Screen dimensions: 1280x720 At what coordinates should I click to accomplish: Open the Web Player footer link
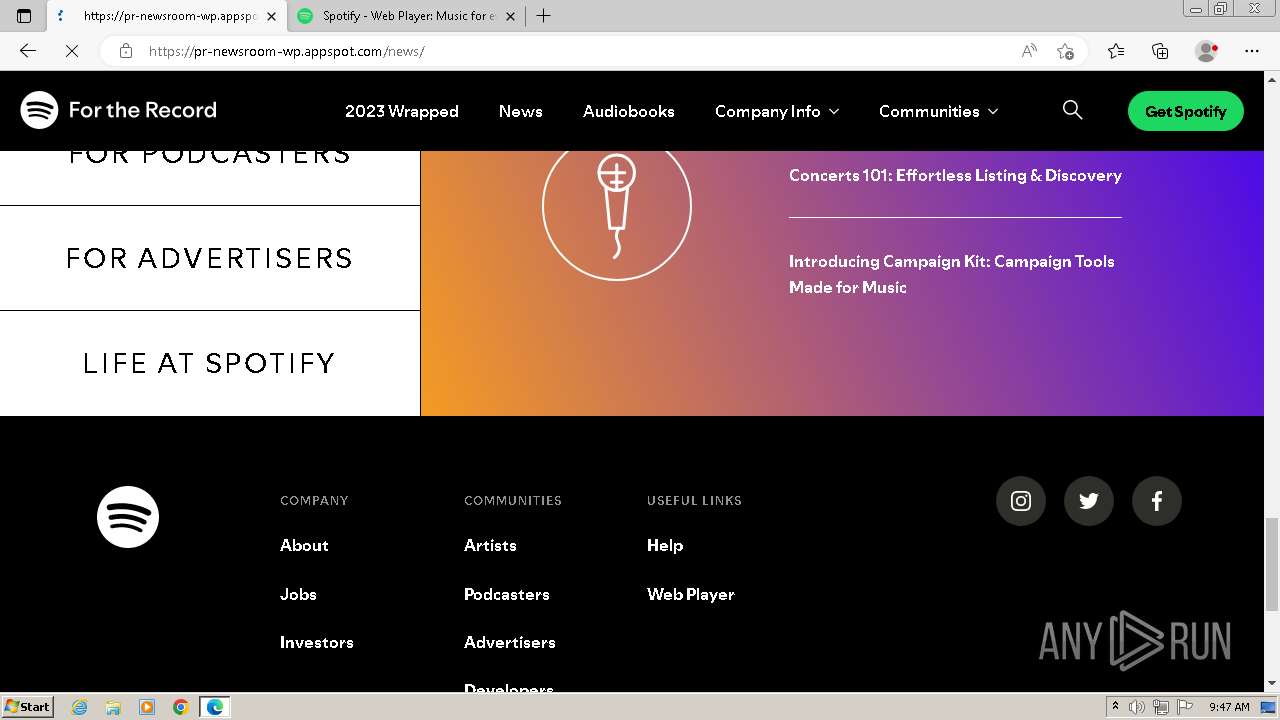[x=691, y=594]
